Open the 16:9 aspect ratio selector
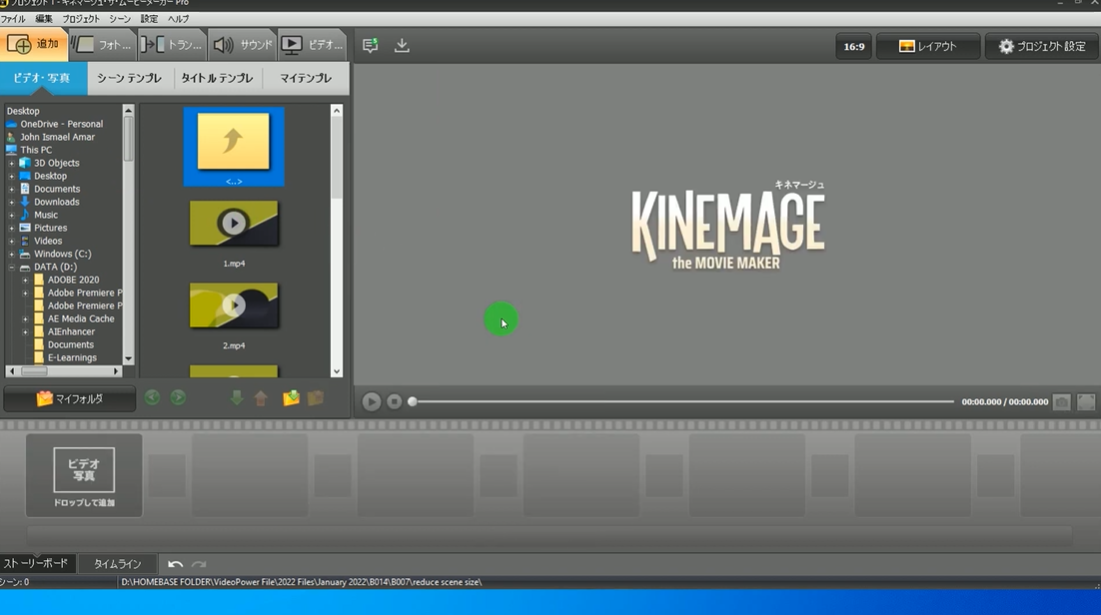The height and width of the screenshot is (615, 1101). coord(854,46)
